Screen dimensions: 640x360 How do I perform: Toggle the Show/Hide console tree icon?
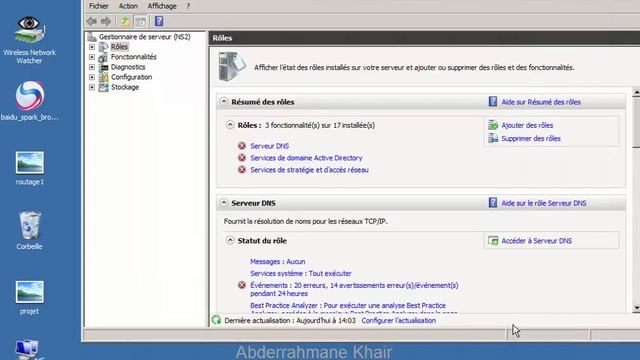141,21
